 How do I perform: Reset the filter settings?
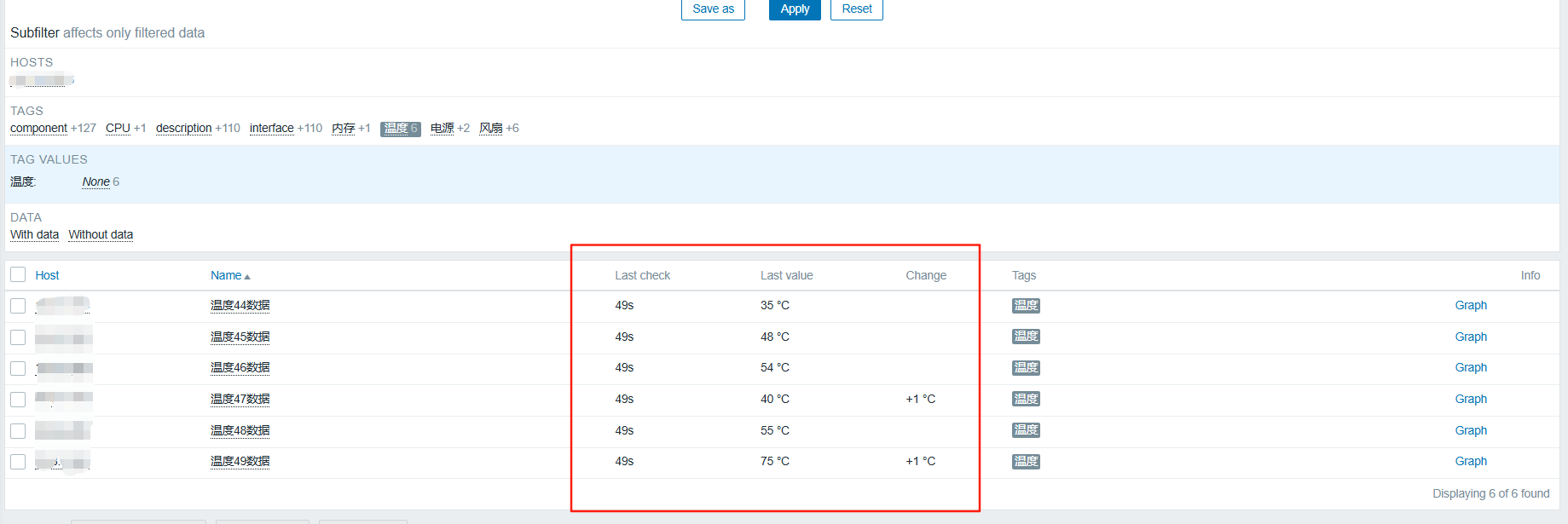(x=856, y=9)
